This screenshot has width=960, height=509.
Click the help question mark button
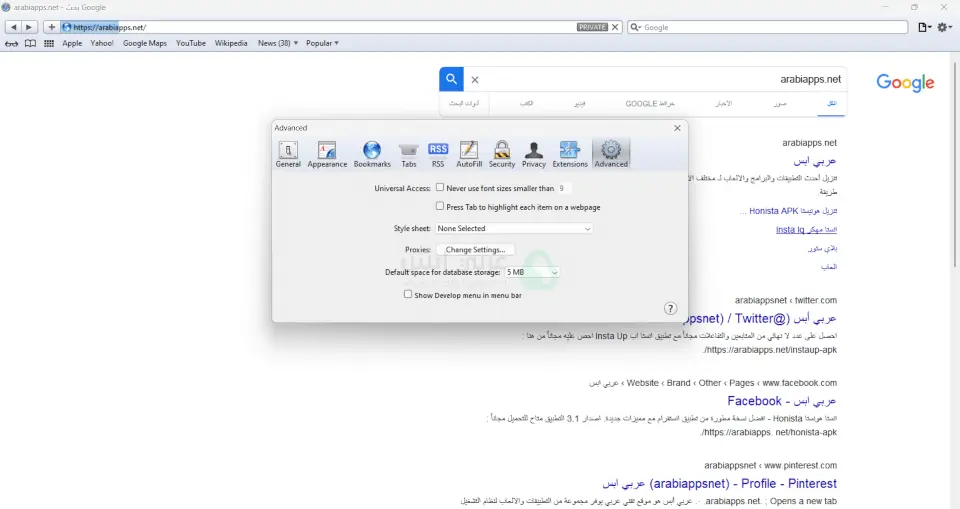(x=670, y=308)
